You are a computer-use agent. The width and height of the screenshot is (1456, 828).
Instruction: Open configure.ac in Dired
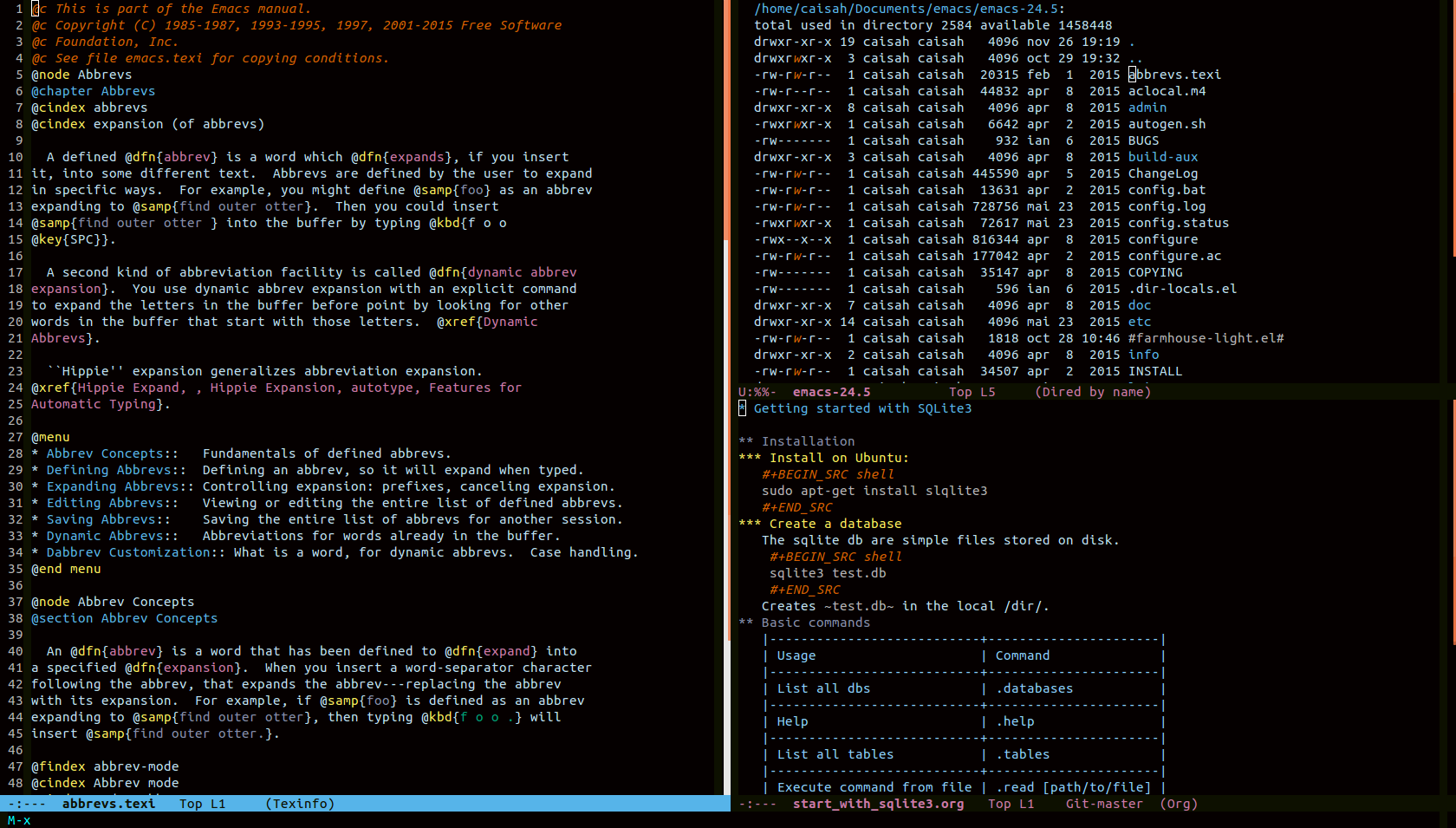point(1174,256)
